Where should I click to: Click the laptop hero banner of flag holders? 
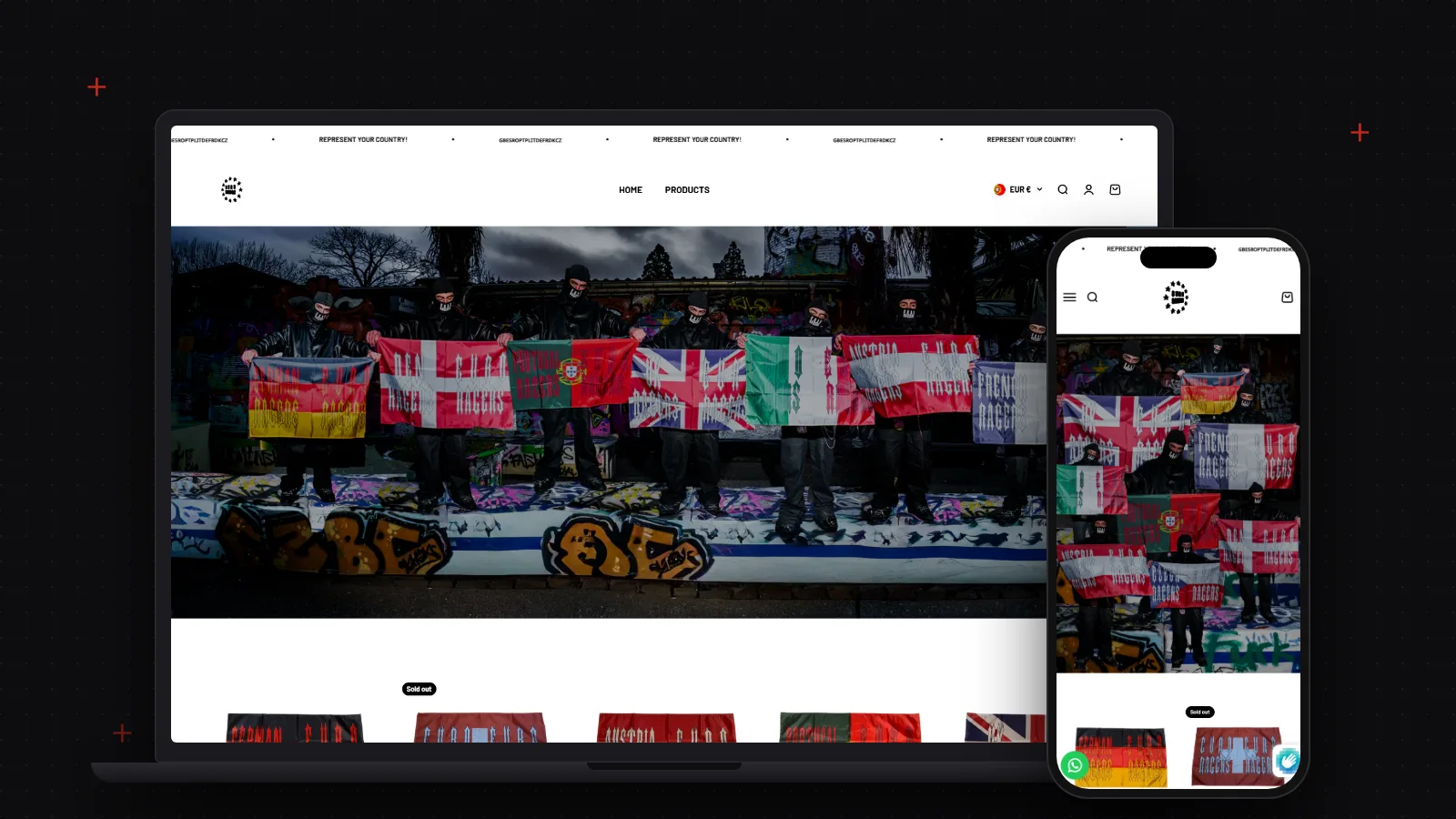coord(609,422)
